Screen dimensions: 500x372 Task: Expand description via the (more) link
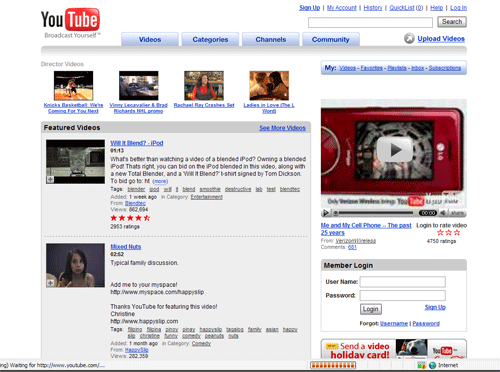[160, 181]
